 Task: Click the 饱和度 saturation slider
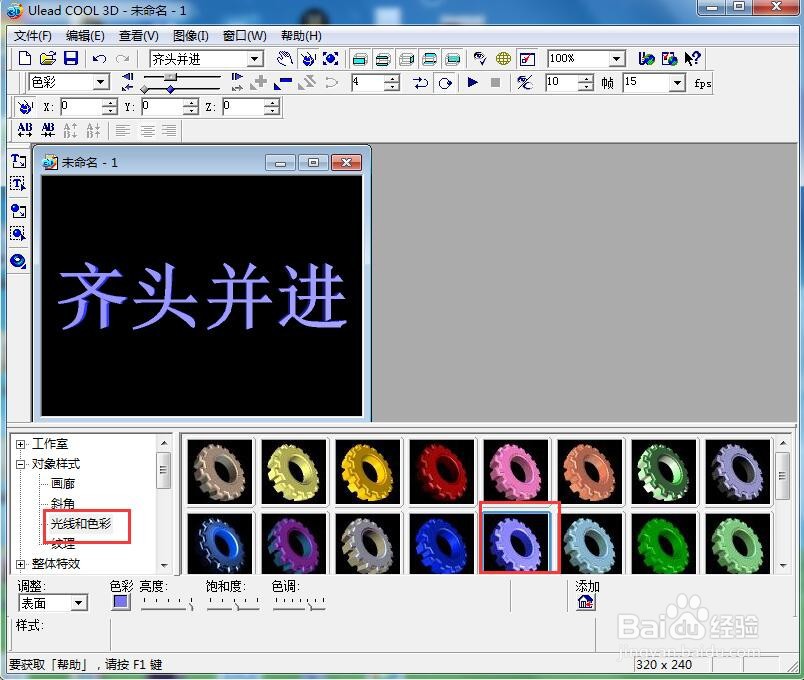coord(233,603)
